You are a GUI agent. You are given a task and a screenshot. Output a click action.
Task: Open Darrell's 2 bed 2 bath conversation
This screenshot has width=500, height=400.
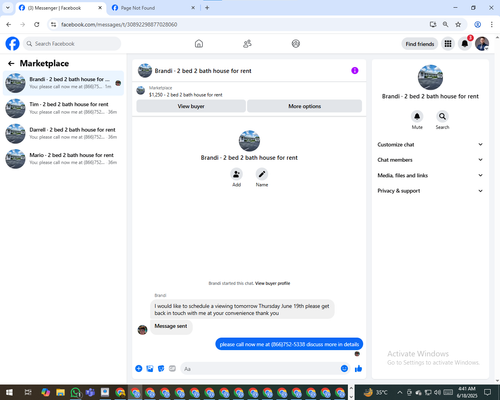coord(63,134)
